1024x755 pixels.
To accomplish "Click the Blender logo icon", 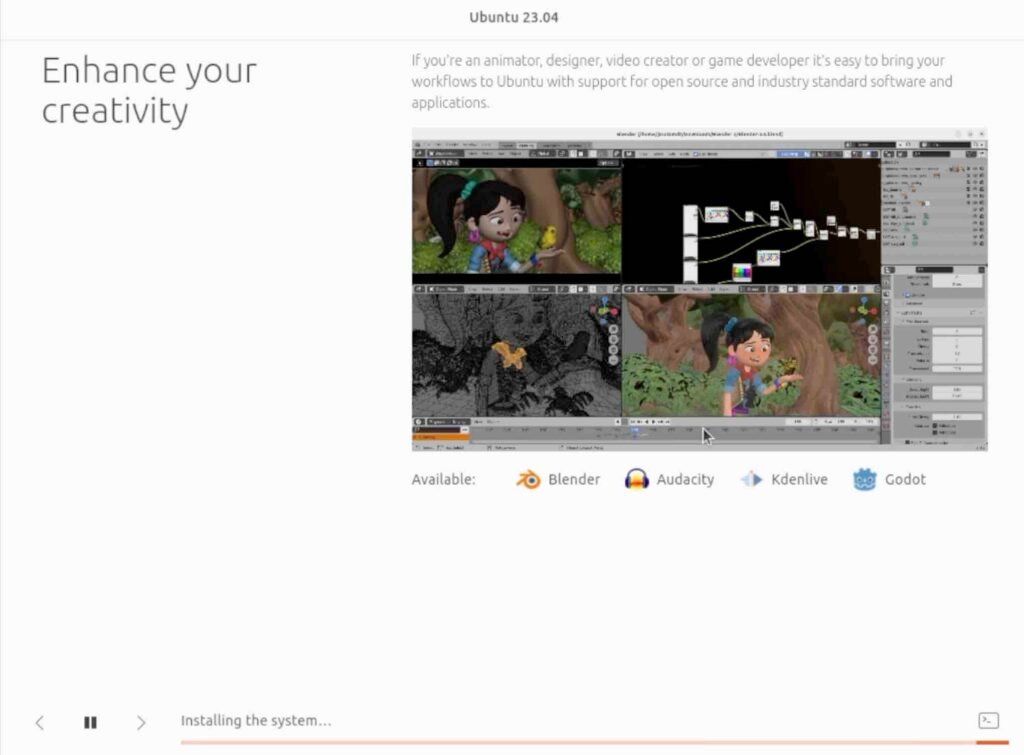I will click(528, 479).
